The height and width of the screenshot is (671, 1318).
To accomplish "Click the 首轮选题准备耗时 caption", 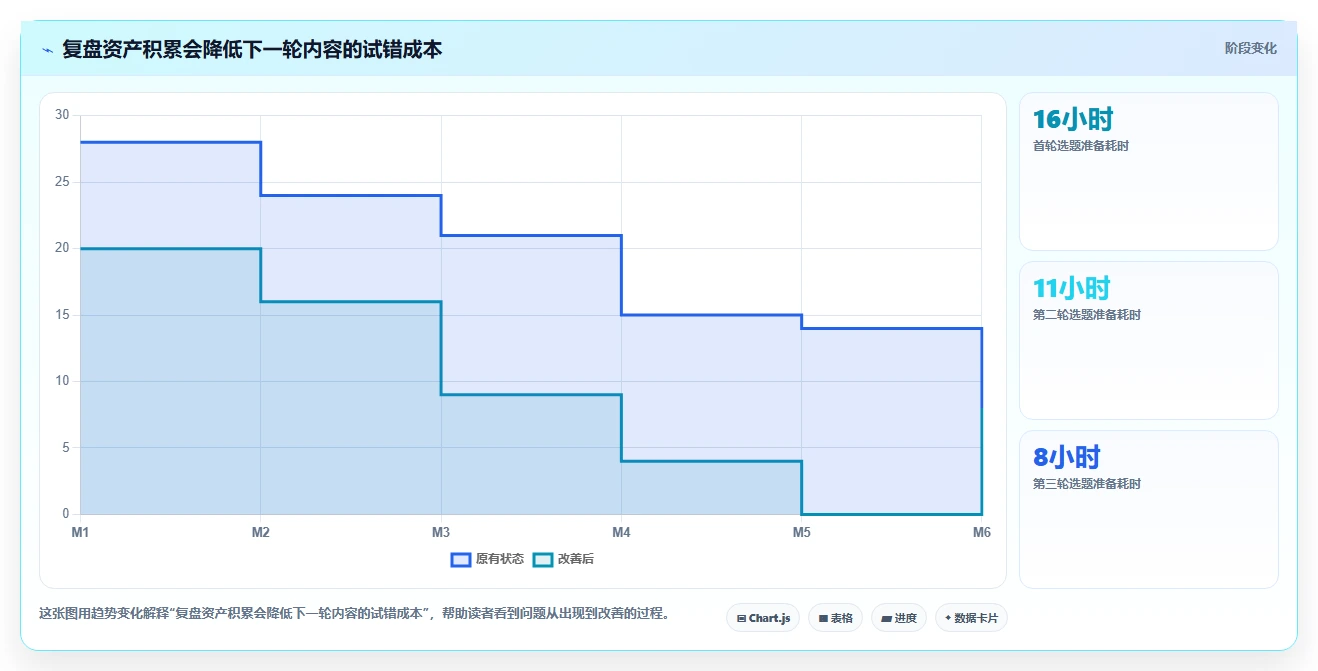I will click(x=1081, y=146).
